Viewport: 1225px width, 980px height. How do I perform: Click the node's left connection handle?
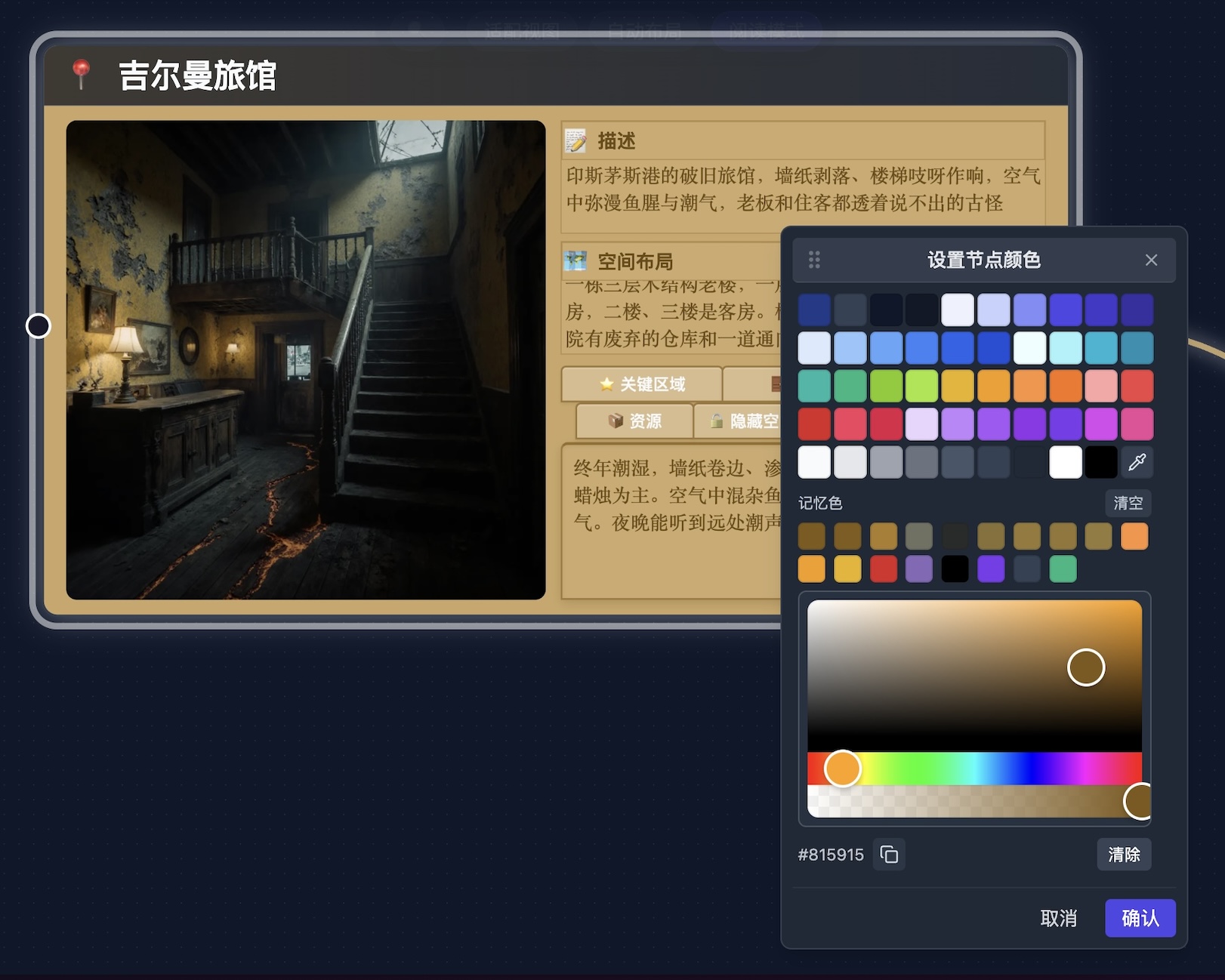(x=39, y=326)
